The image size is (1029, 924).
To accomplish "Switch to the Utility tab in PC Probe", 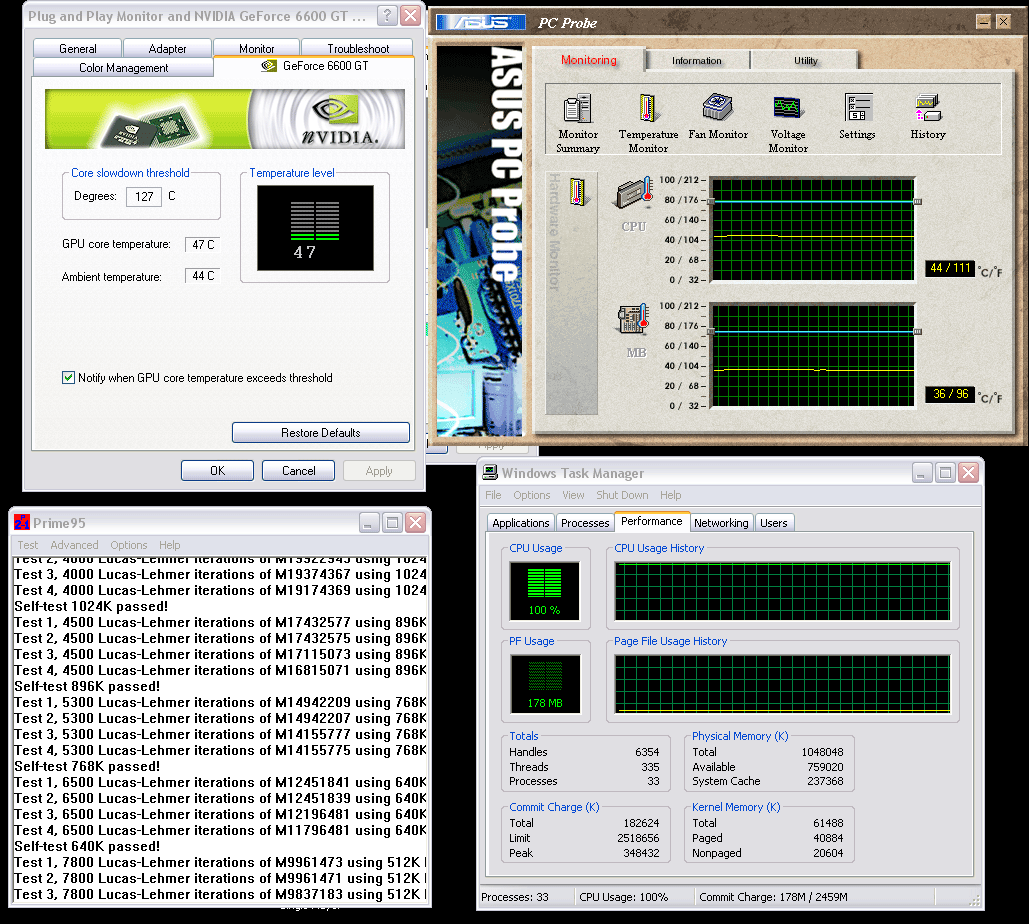I will pos(805,60).
